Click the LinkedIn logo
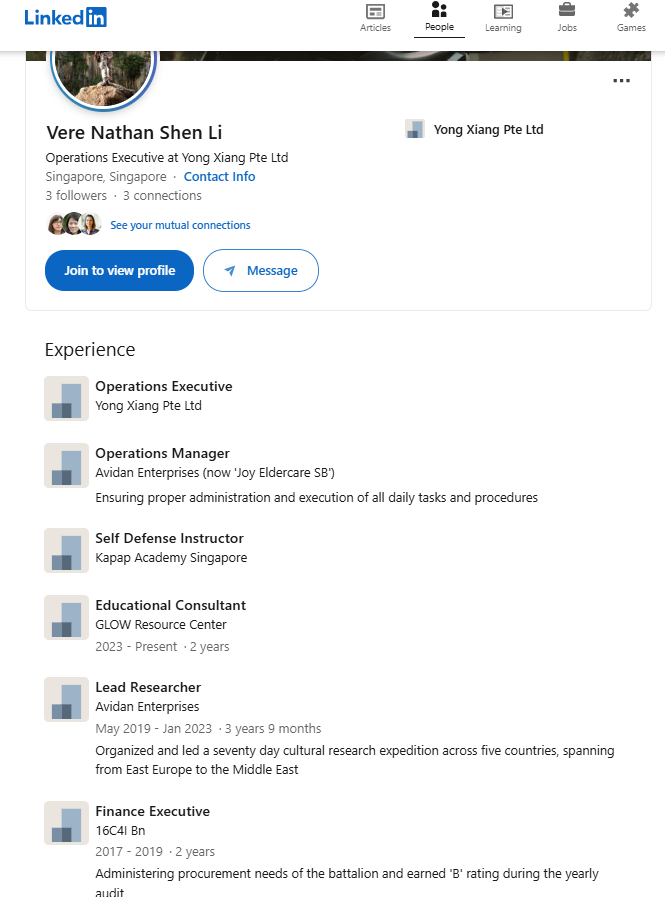This screenshot has width=665, height=897. (x=66, y=17)
